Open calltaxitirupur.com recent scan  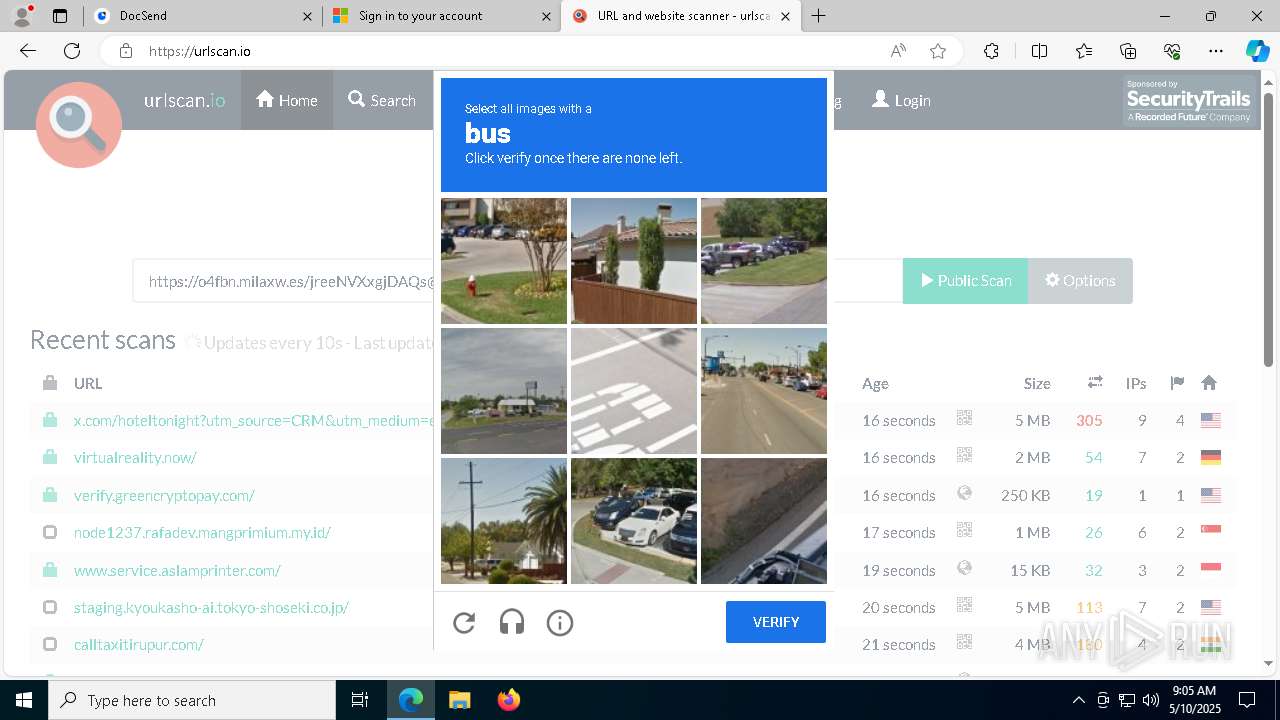139,644
